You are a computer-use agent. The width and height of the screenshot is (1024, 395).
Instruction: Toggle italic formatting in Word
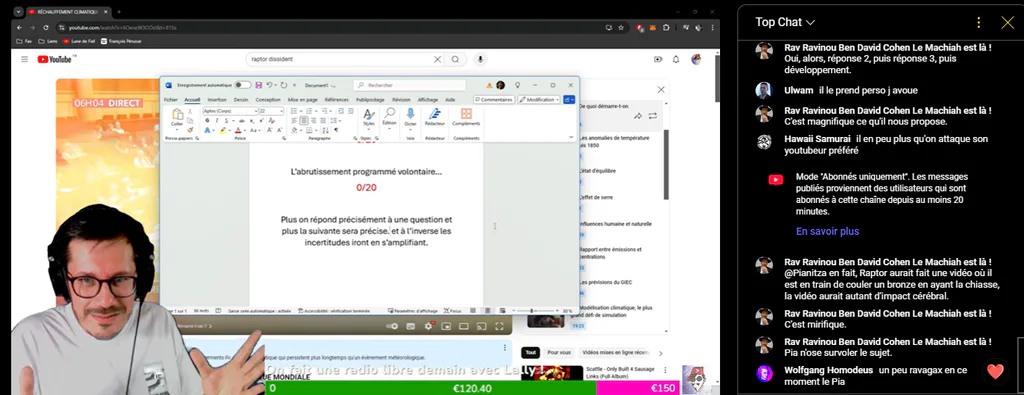pos(216,121)
